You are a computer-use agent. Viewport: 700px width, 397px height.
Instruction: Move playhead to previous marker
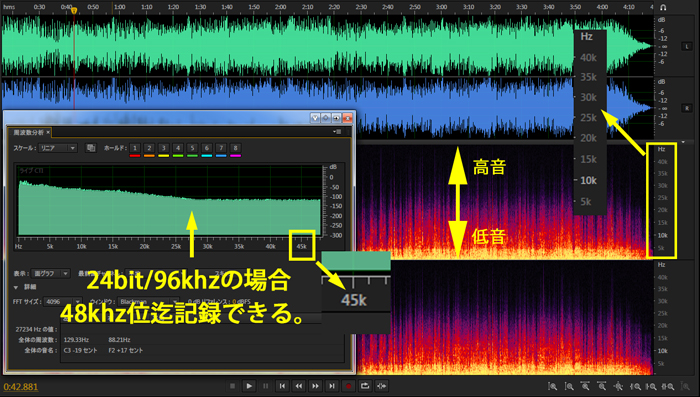(x=282, y=386)
